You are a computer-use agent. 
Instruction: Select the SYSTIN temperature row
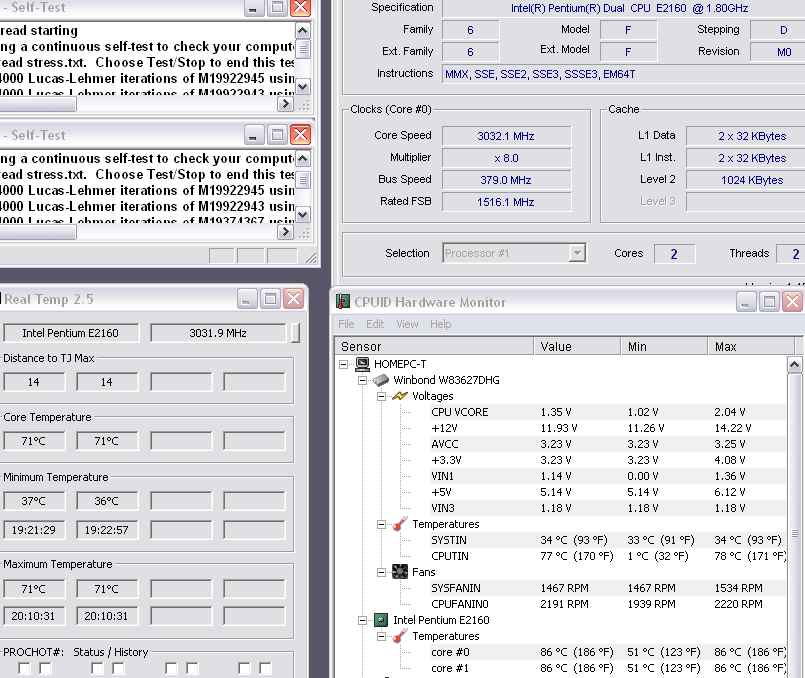(x=608, y=540)
